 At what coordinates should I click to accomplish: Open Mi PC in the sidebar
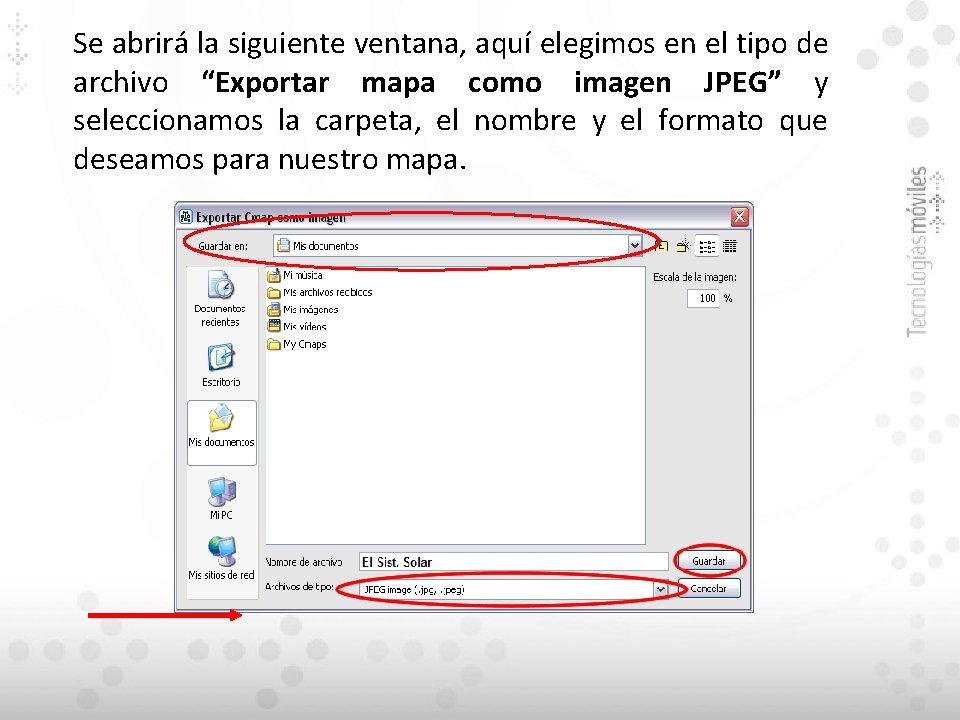(x=222, y=498)
